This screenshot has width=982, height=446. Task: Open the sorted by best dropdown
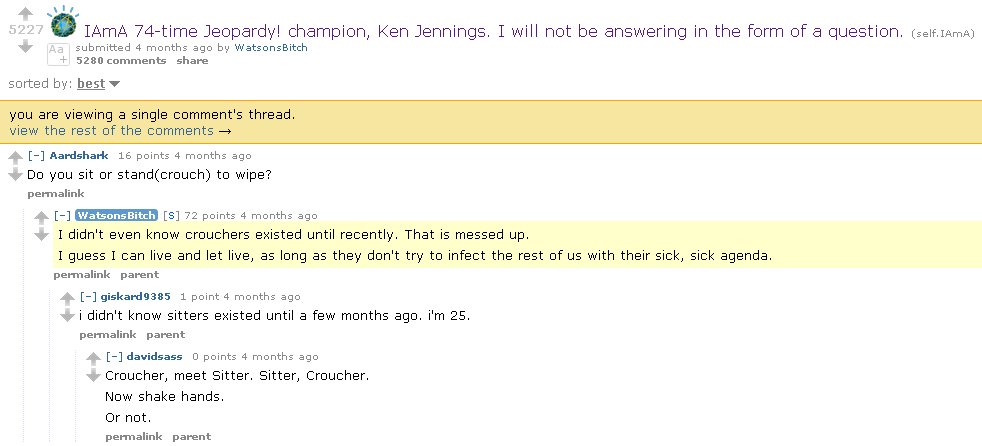click(x=98, y=83)
